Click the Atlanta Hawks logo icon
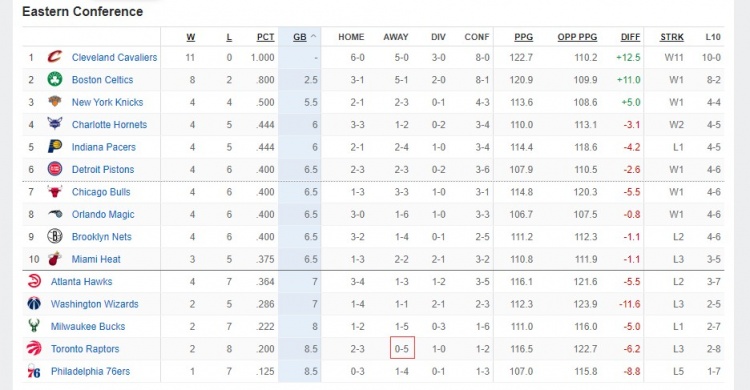The image size is (750, 390). click(34, 281)
